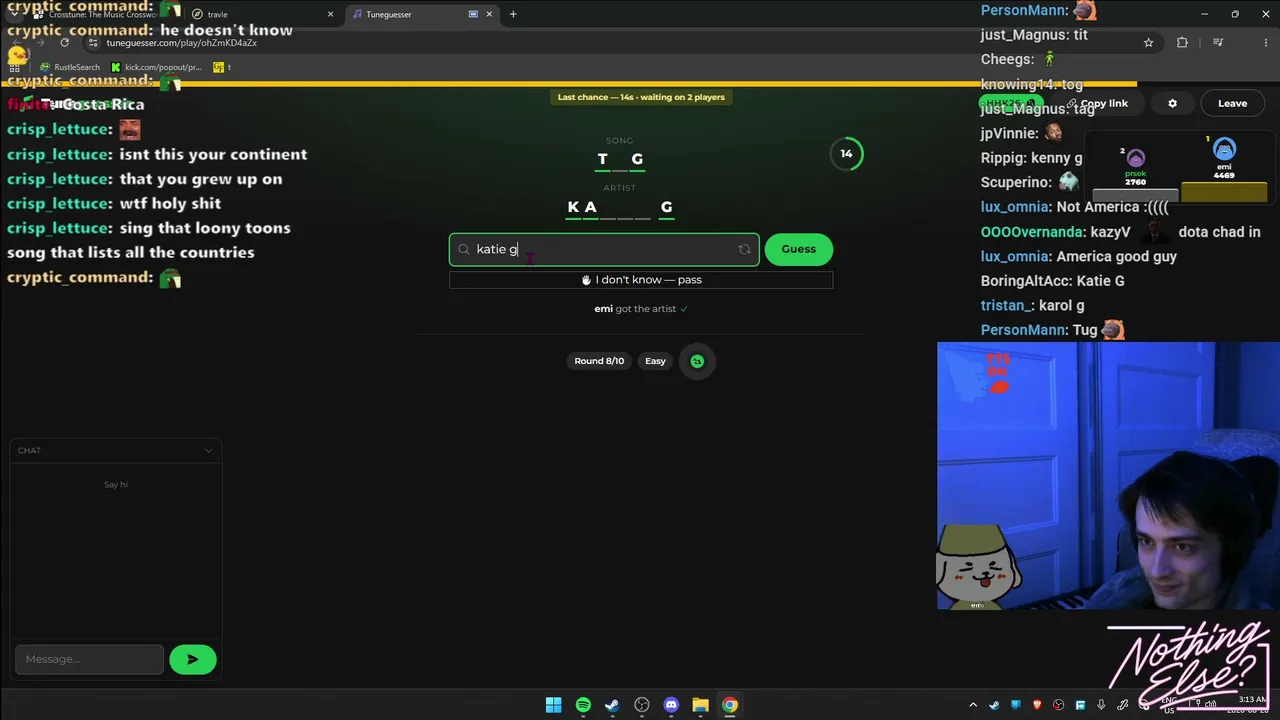Viewport: 1280px width, 720px height.
Task: Focus the chat Message input field
Action: [x=89, y=659]
